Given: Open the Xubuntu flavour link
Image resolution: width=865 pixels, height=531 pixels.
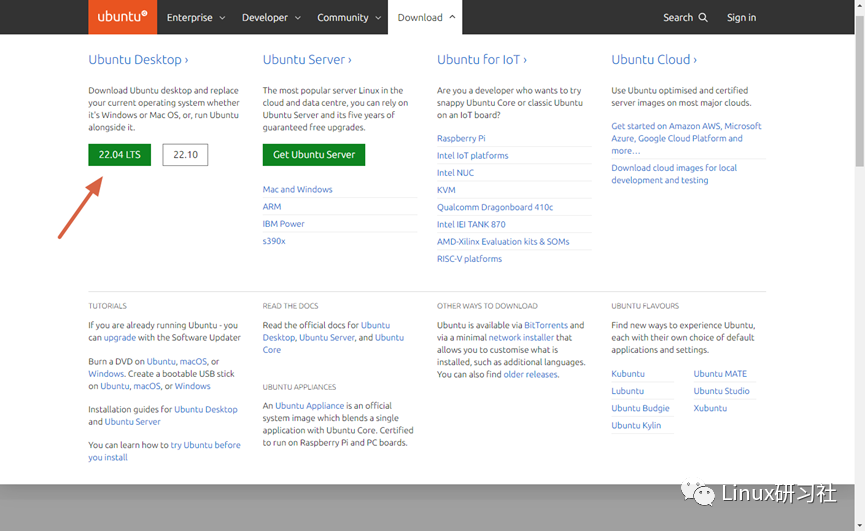Looking at the screenshot, I should (x=710, y=407).
